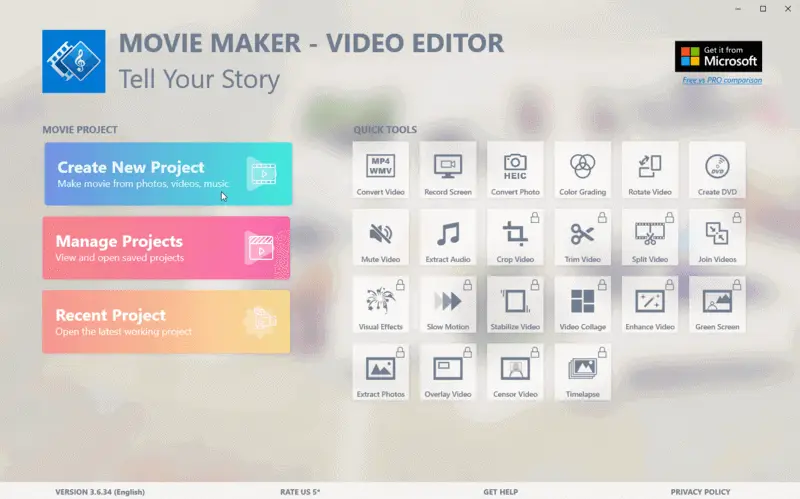Open the Extract Audio tool
The image size is (800, 499).
point(448,237)
